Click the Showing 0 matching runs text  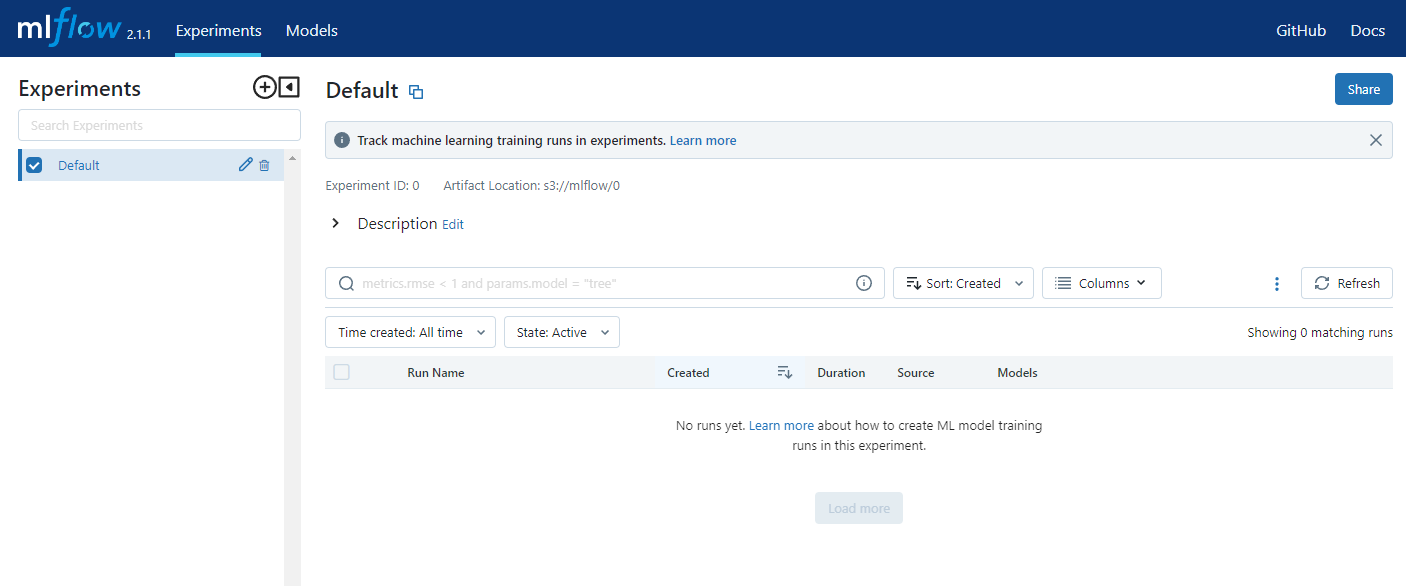tap(1320, 332)
